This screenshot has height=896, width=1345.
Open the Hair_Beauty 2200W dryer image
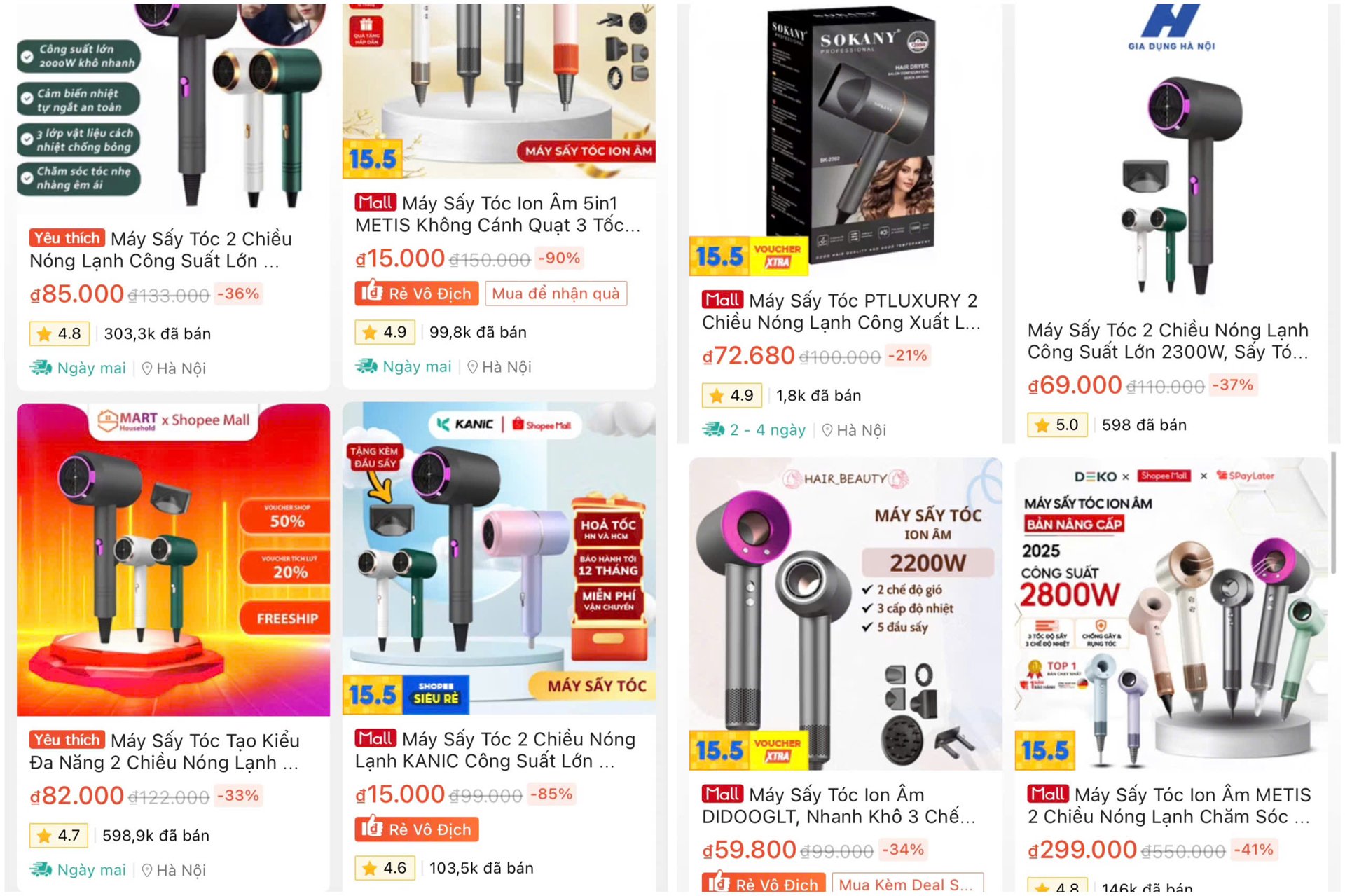click(846, 614)
